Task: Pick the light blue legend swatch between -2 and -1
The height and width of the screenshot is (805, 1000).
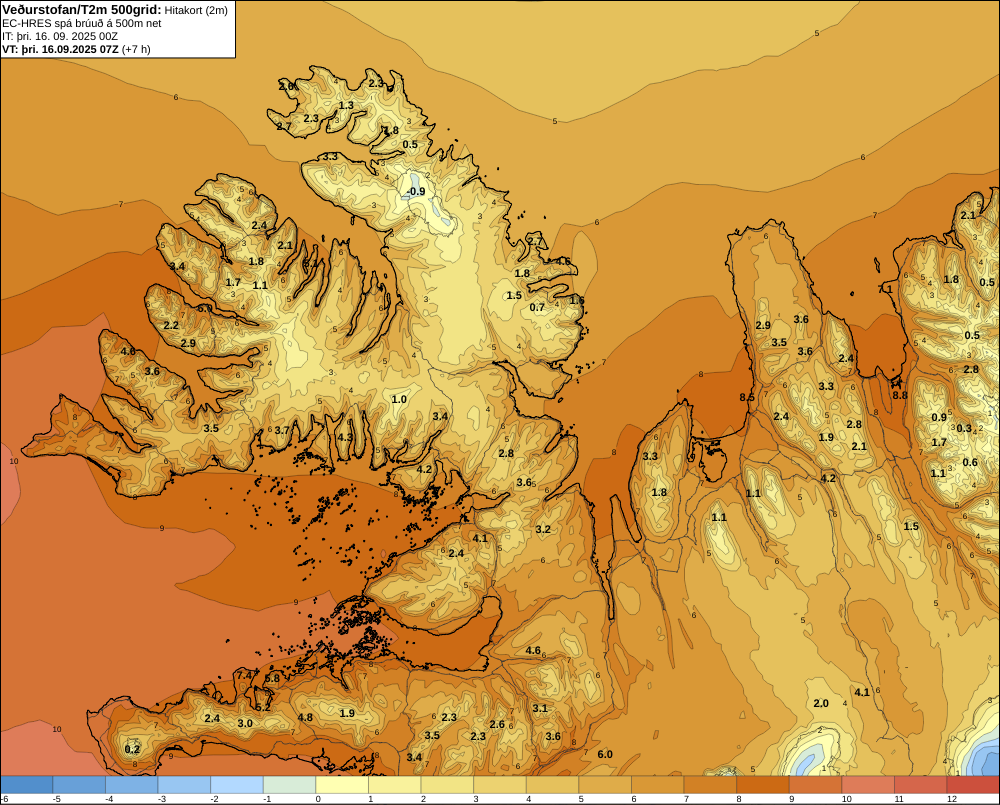Action: tap(237, 785)
